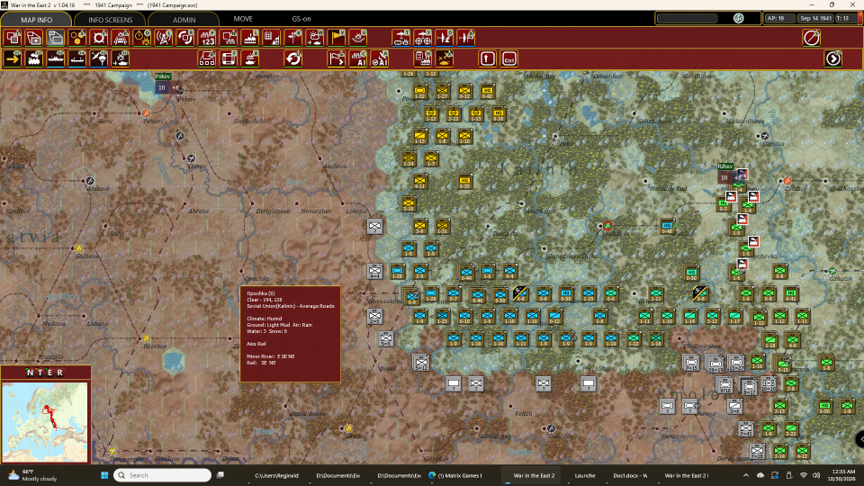This screenshot has width=864, height=486.
Task: Select the Rzhev city label on the map
Action: tap(725, 166)
